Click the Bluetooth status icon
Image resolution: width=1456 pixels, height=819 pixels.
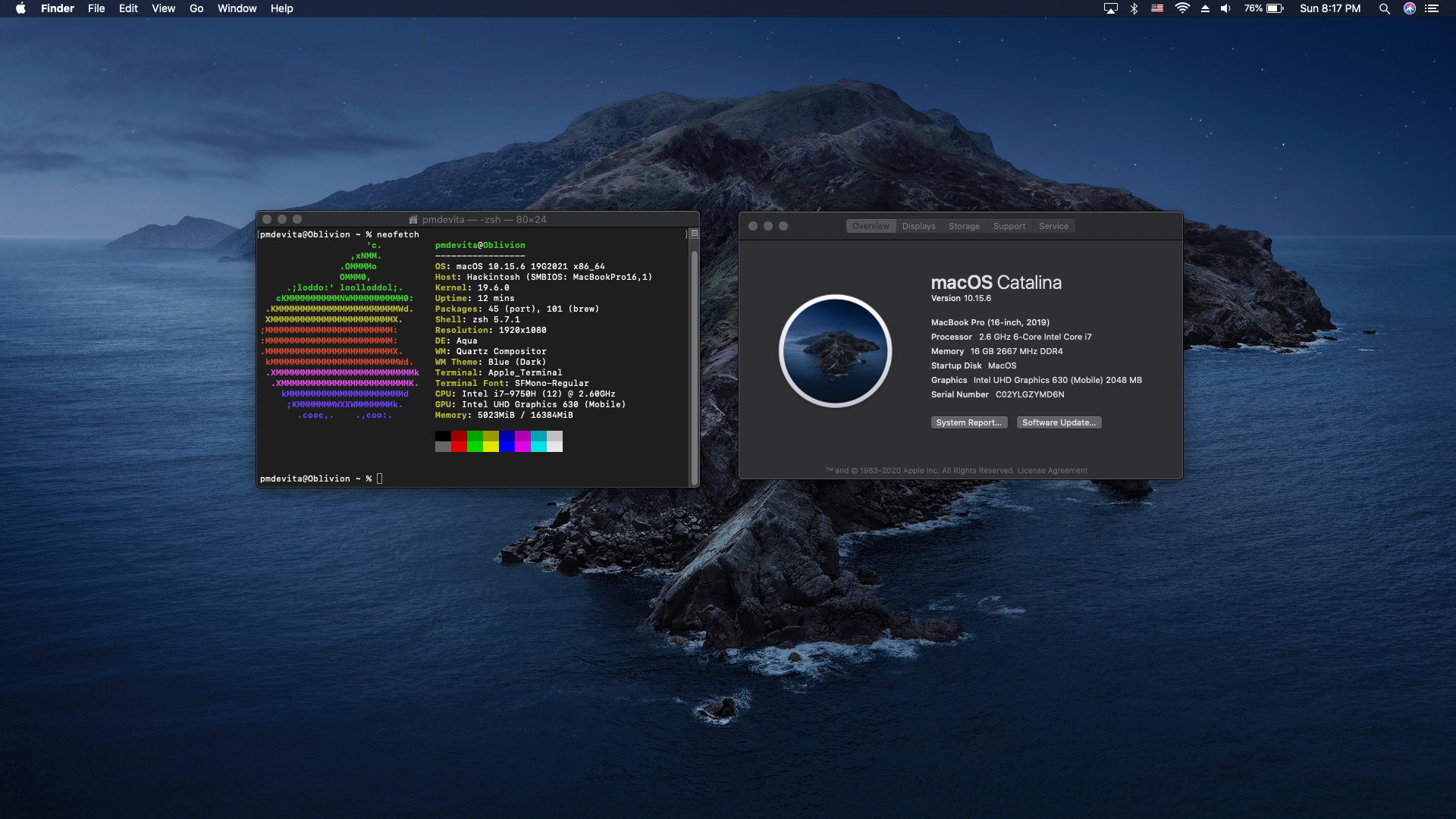pos(1134,8)
